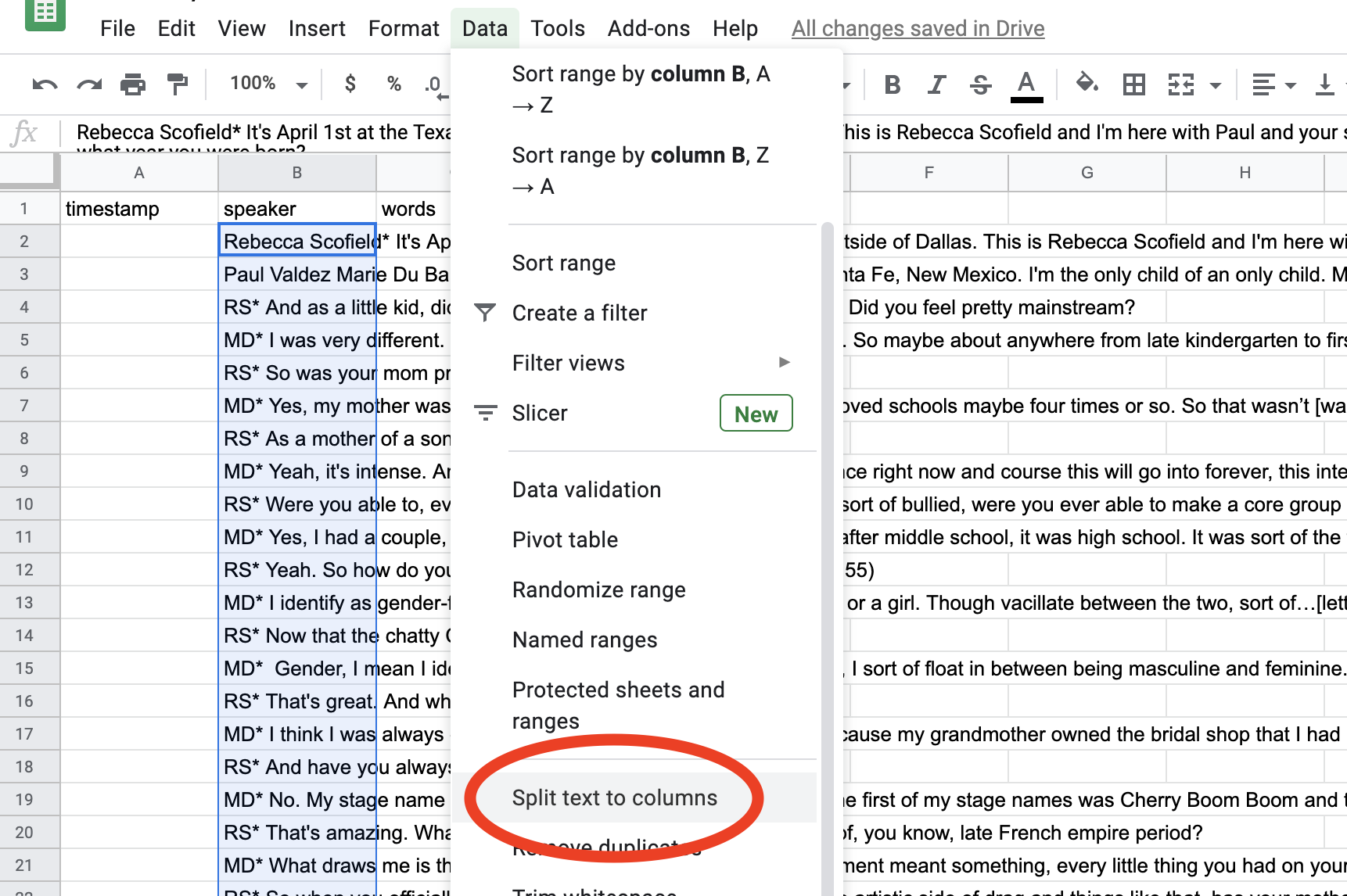Image resolution: width=1347 pixels, height=896 pixels.
Task: Toggle bold formatting
Action: coord(892,84)
